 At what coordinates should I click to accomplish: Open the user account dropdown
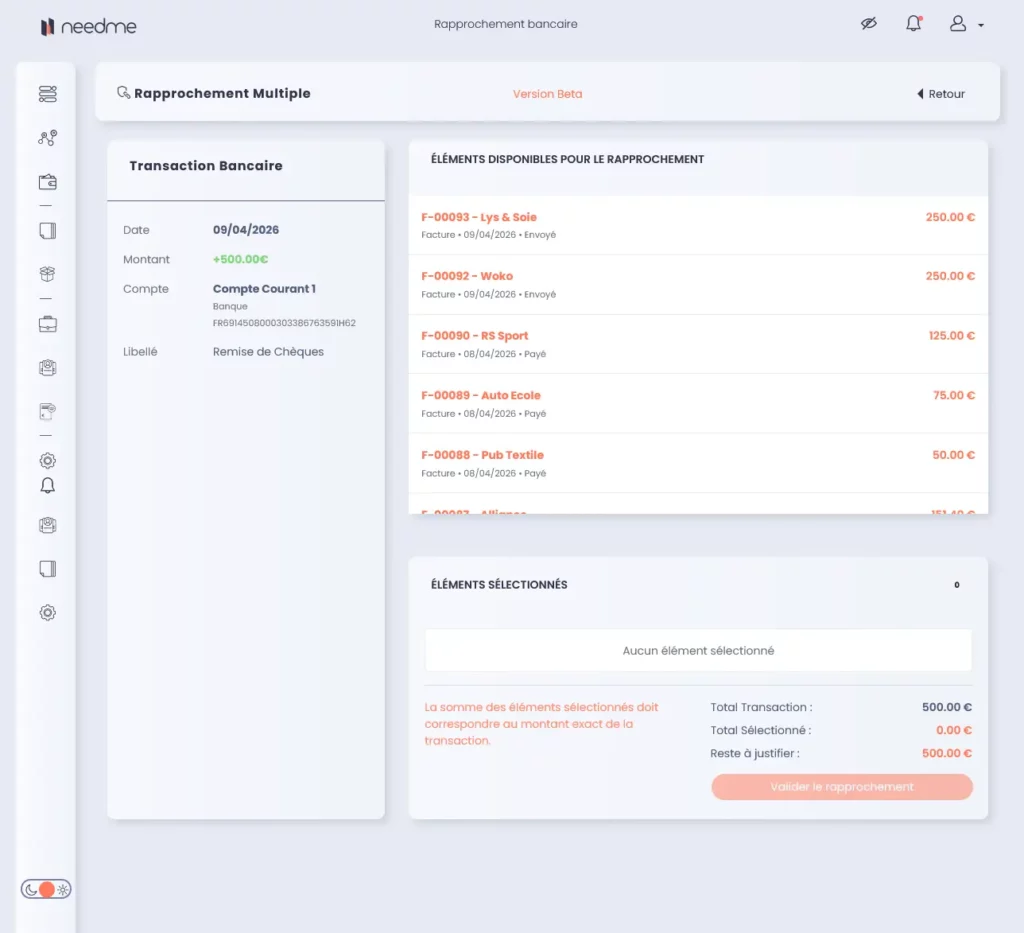tap(965, 24)
